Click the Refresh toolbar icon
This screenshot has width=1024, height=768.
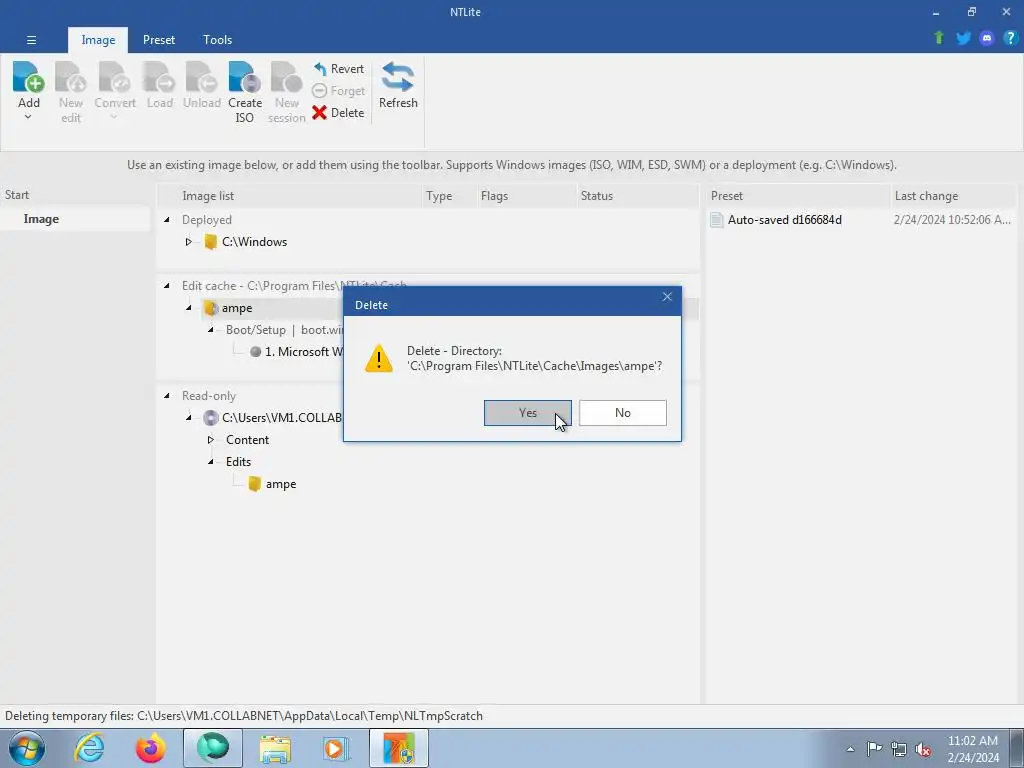(398, 78)
